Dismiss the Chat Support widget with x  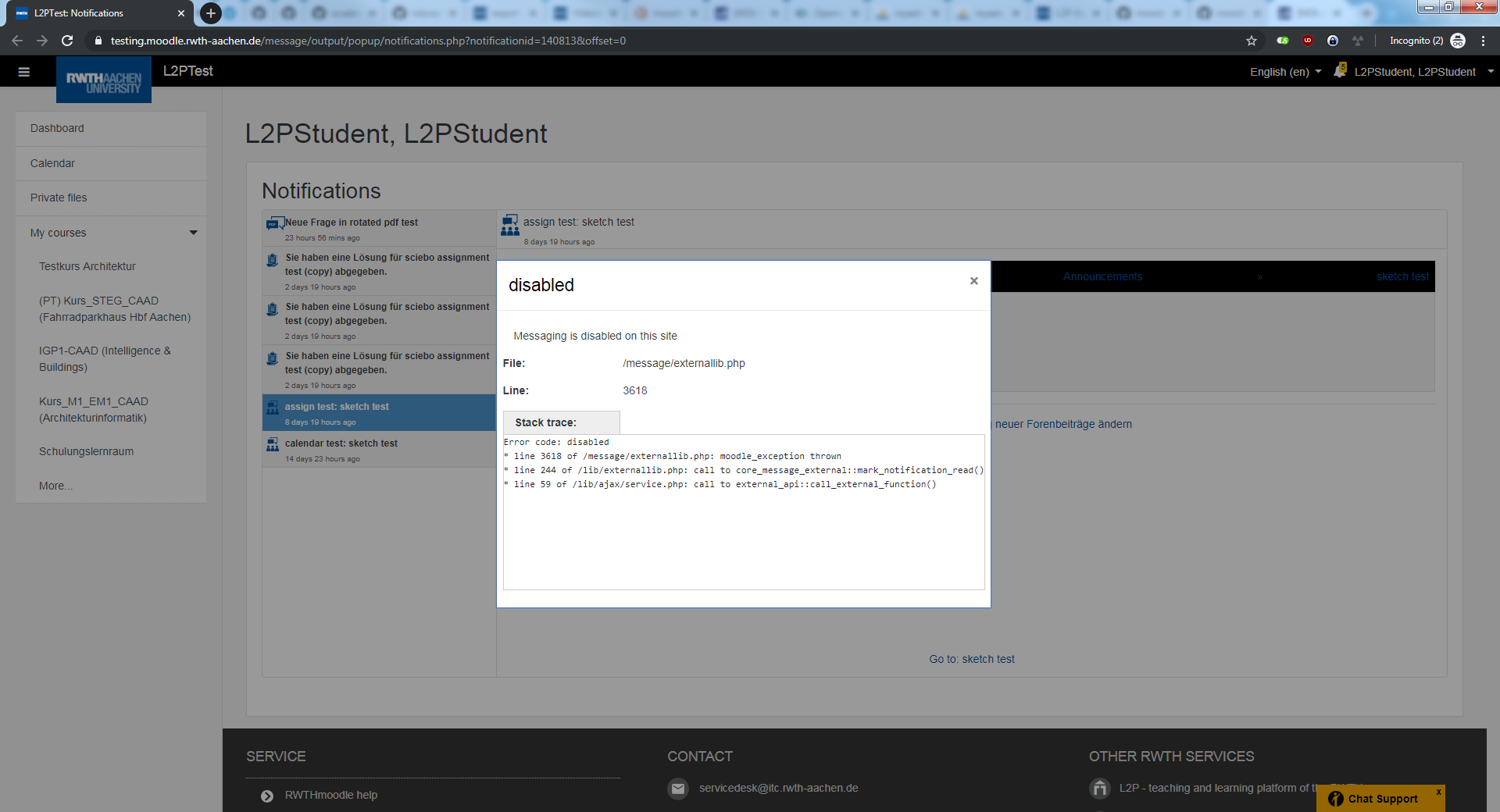pyautogui.click(x=1438, y=792)
